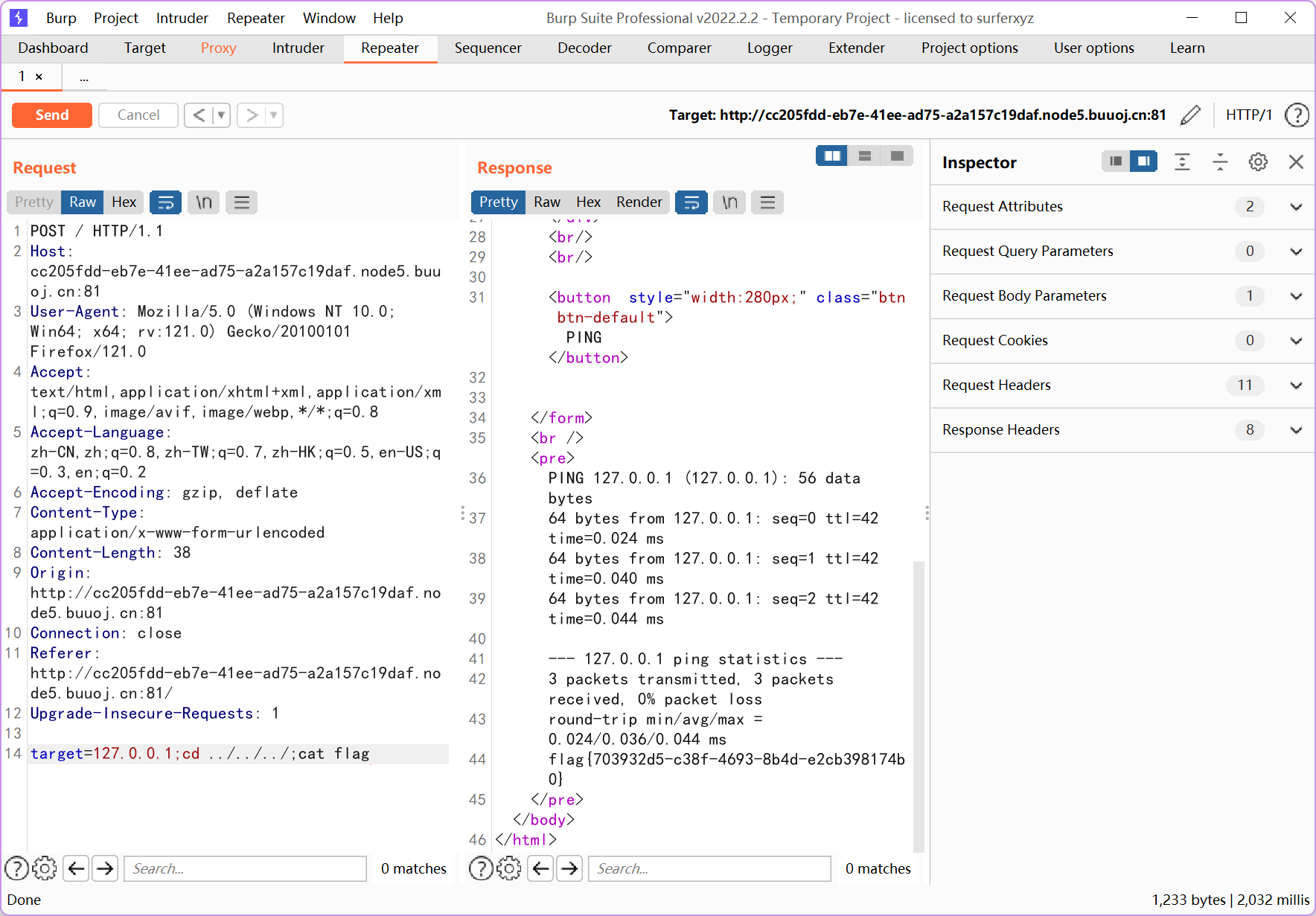1316x916 pixels.
Task: Open history forward dropdown arrow
Action: tap(274, 115)
